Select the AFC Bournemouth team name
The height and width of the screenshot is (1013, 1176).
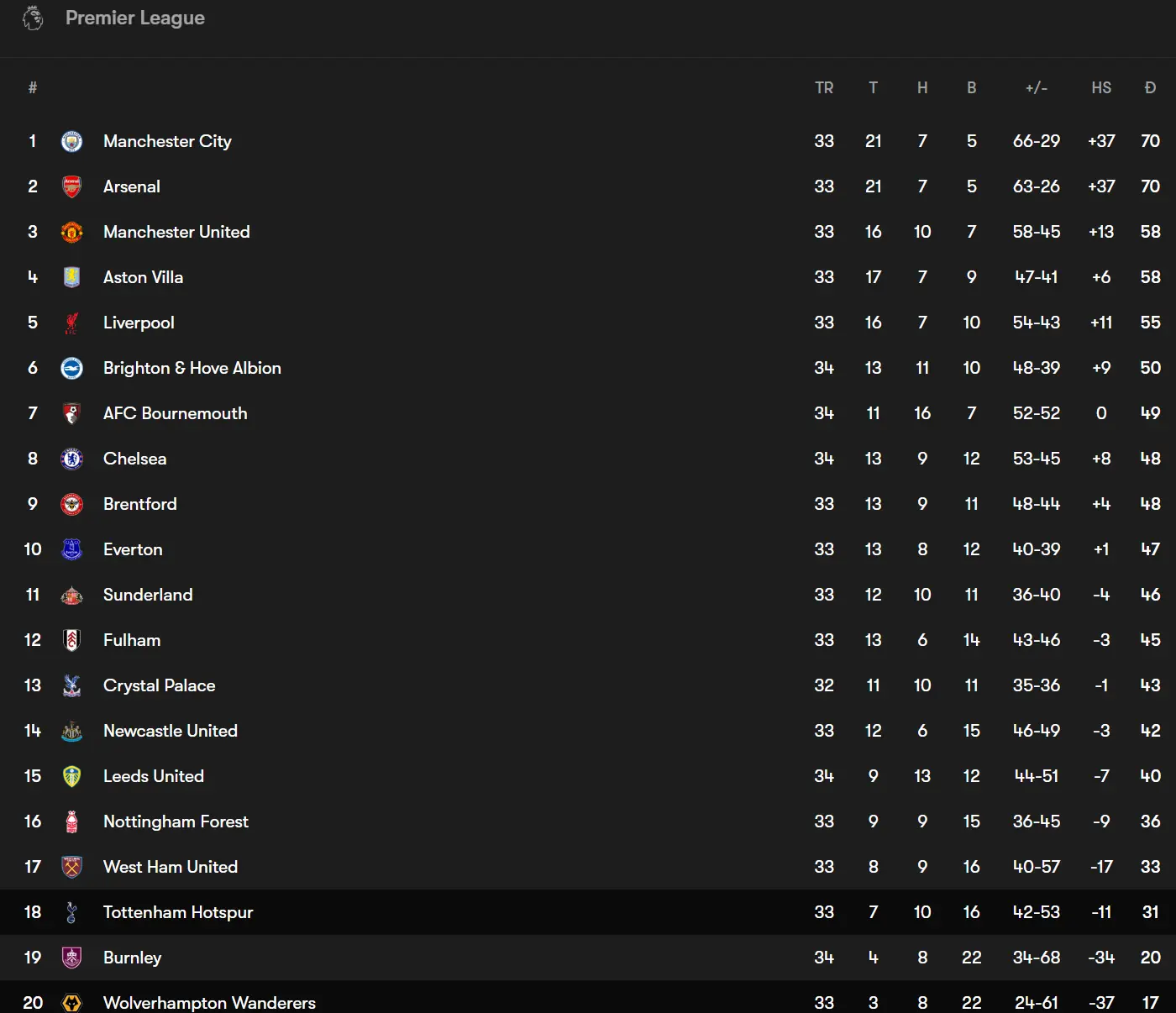[x=175, y=413]
